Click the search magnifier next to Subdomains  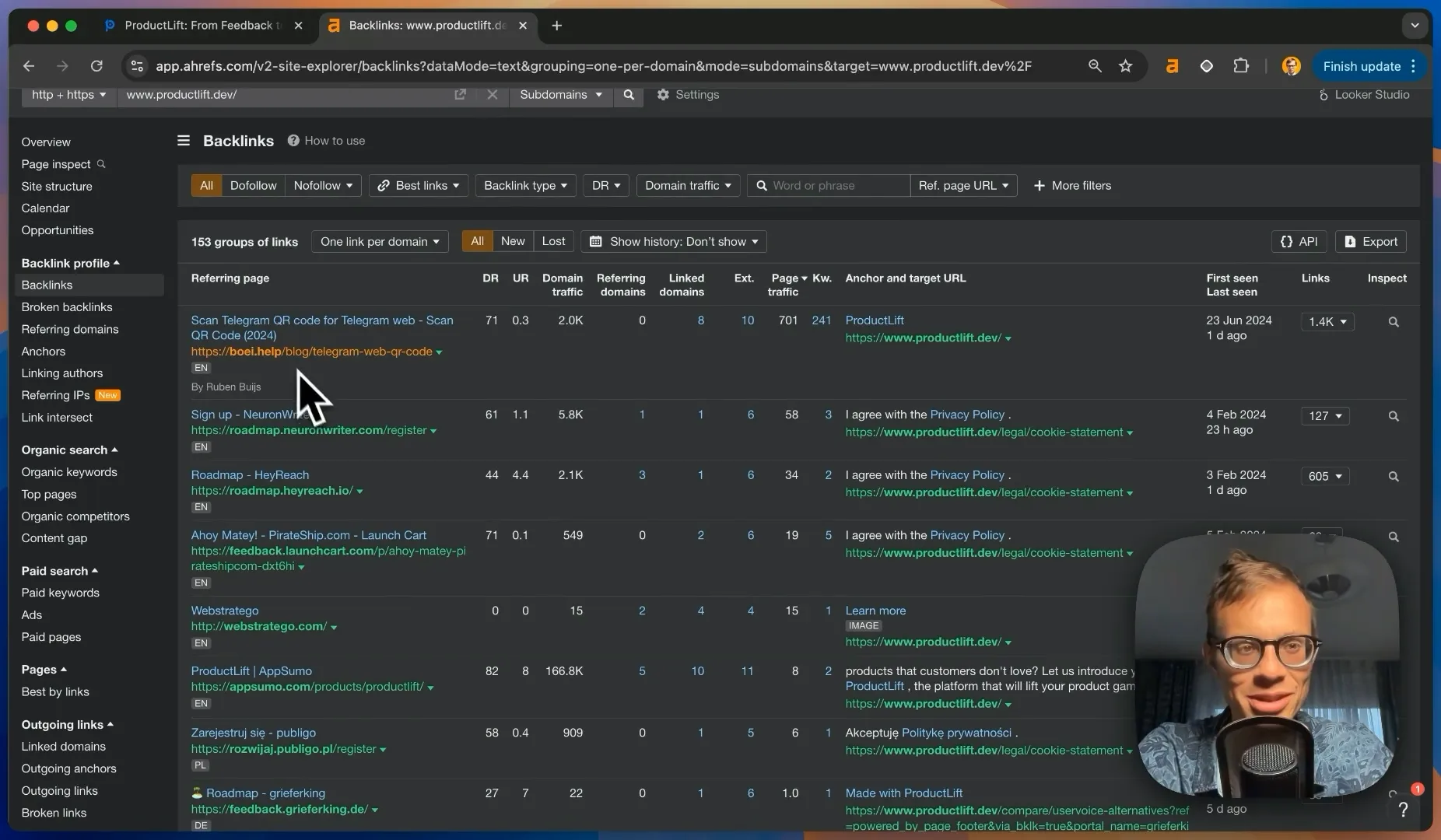click(x=629, y=95)
